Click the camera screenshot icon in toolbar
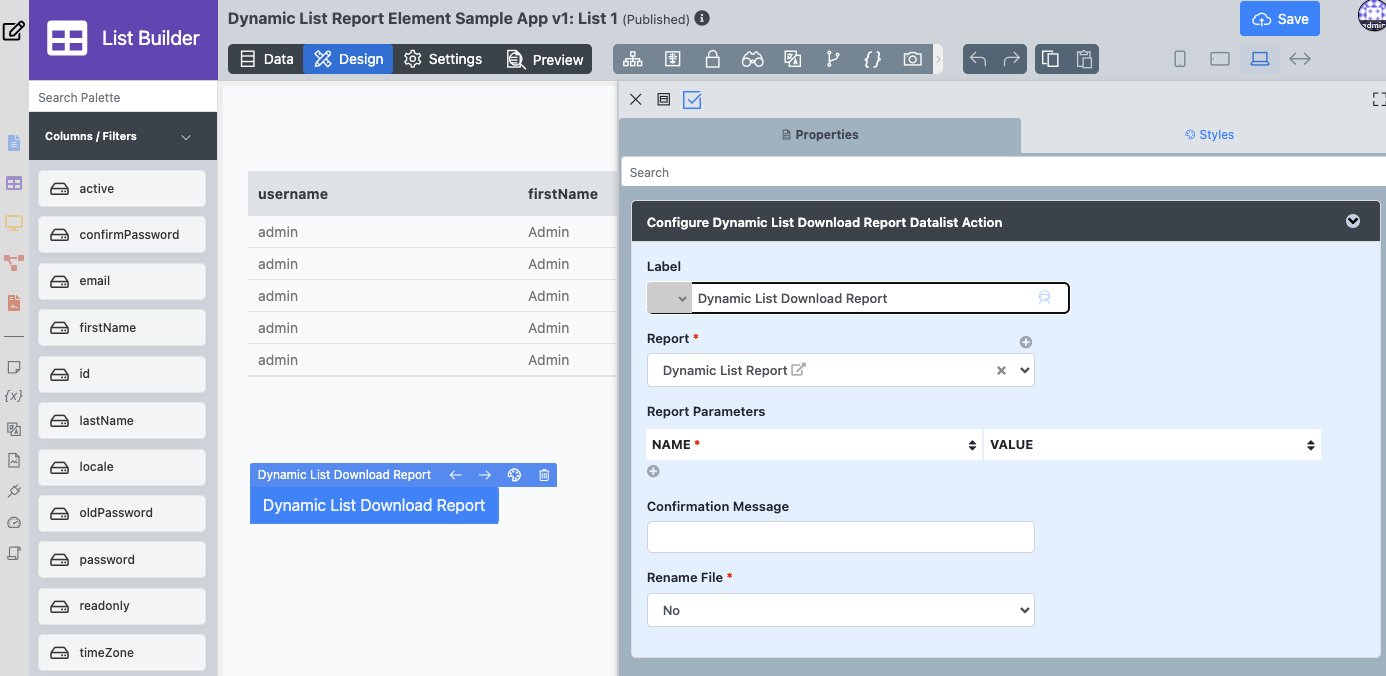 912,59
